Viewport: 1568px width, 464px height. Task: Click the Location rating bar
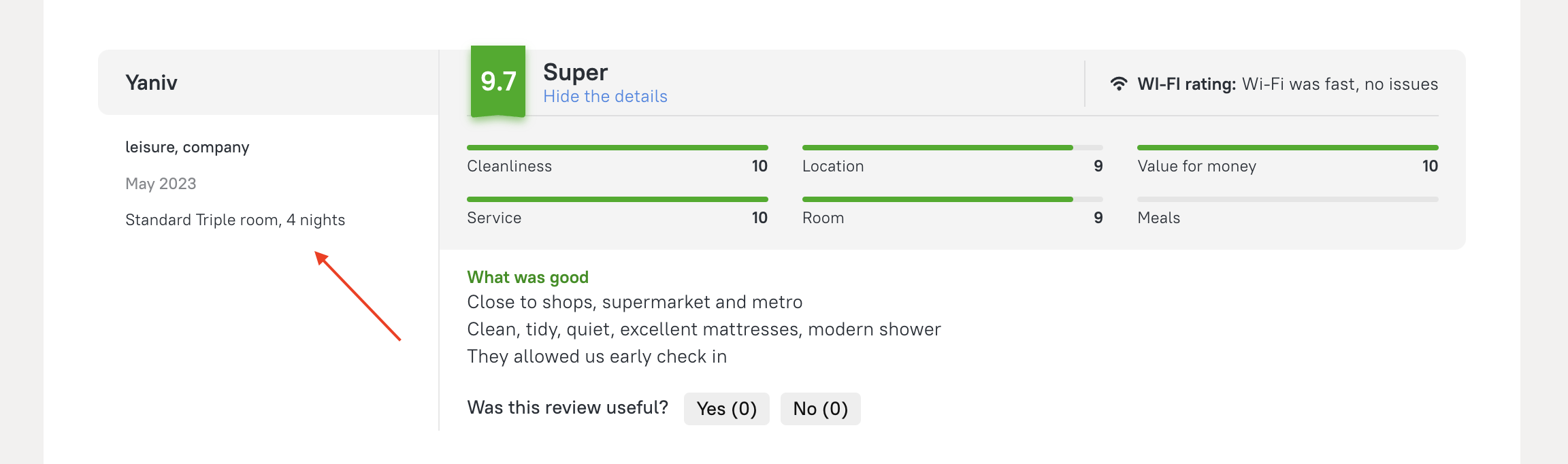tap(952, 148)
